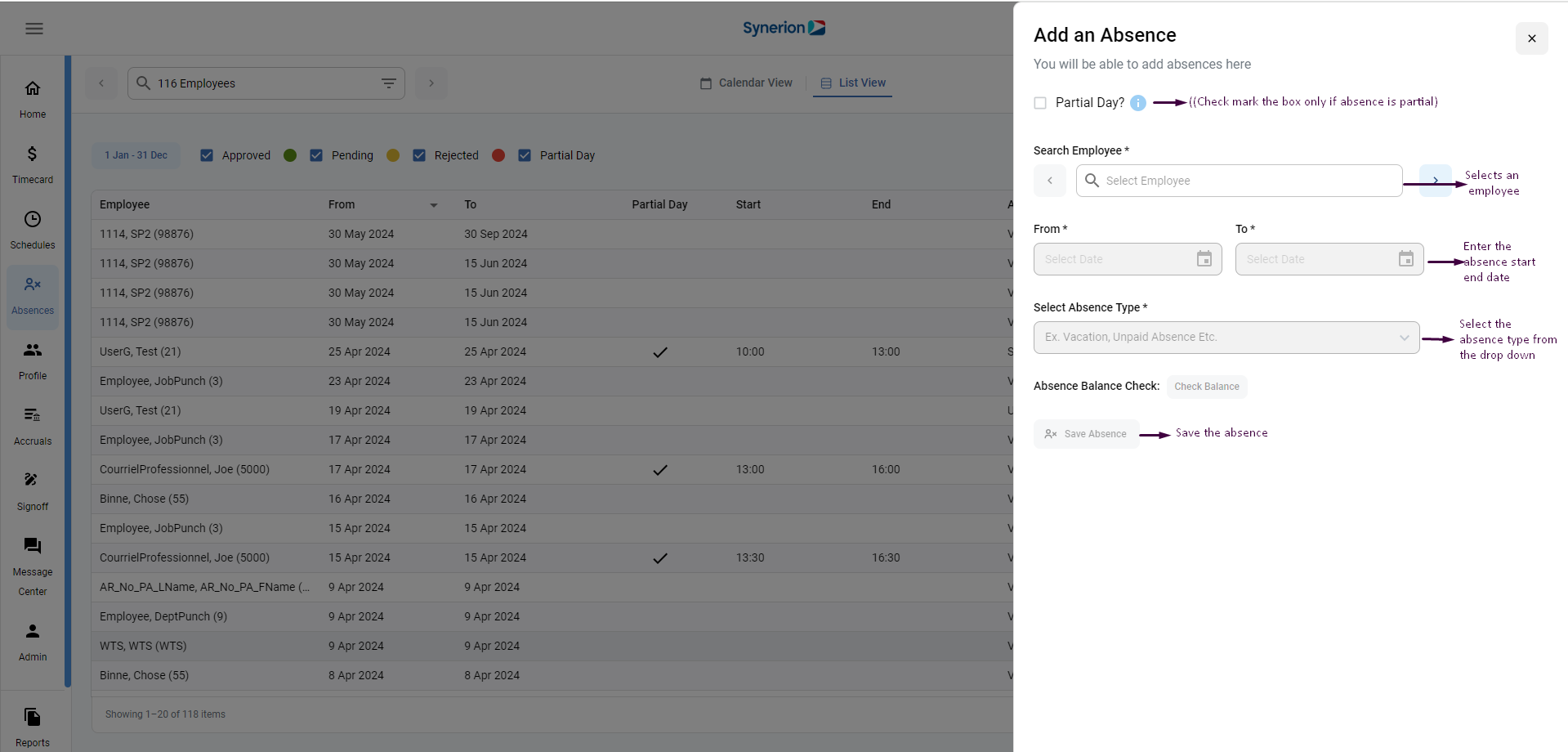Open Reports documents icon
Viewport: 1568px width, 752px height.
tap(33, 717)
